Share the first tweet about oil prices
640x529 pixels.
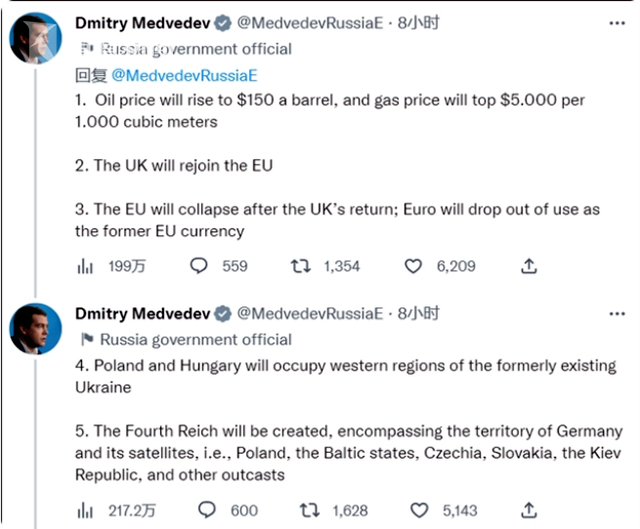[529, 266]
